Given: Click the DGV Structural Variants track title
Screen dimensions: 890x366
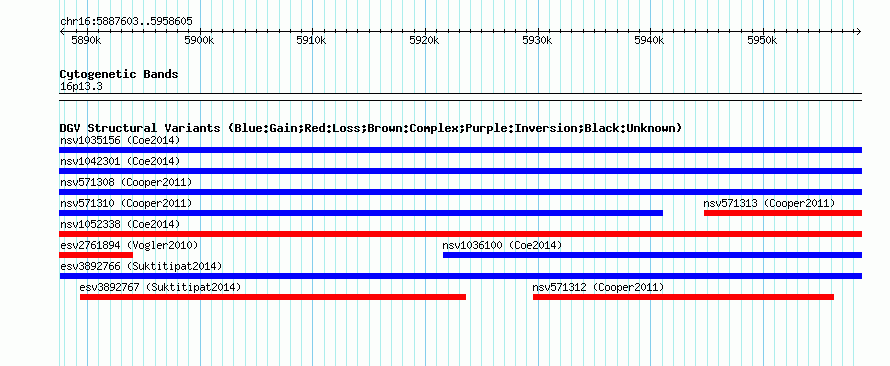Looking at the screenshot, I should click(371, 128).
